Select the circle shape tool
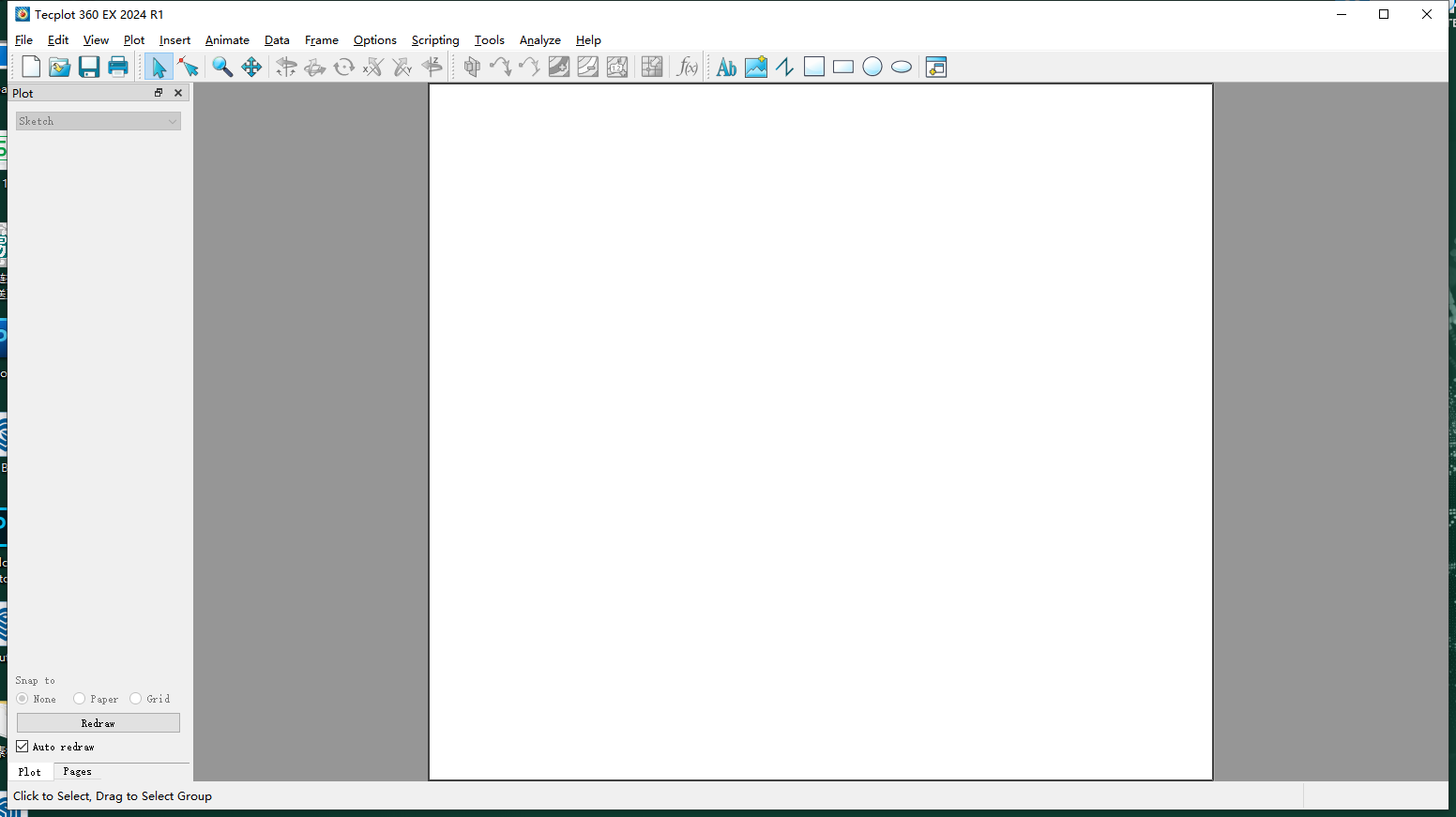Image resolution: width=1456 pixels, height=817 pixels. (x=872, y=67)
